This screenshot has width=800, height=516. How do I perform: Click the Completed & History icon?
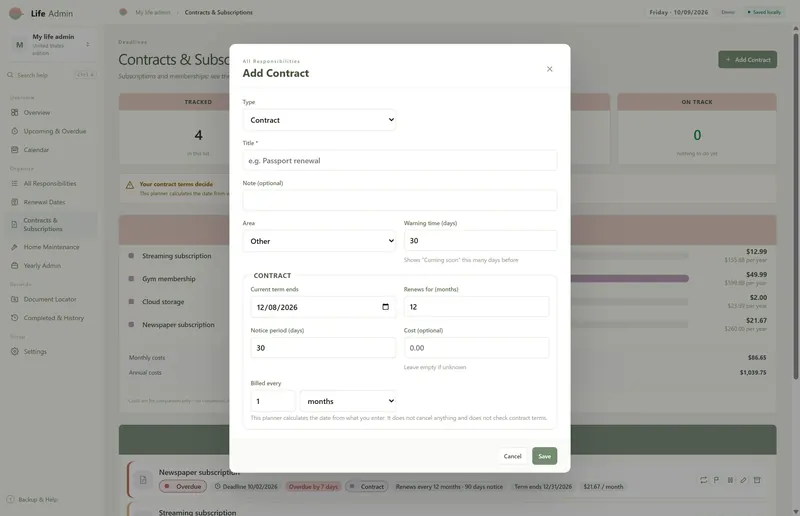coord(14,318)
